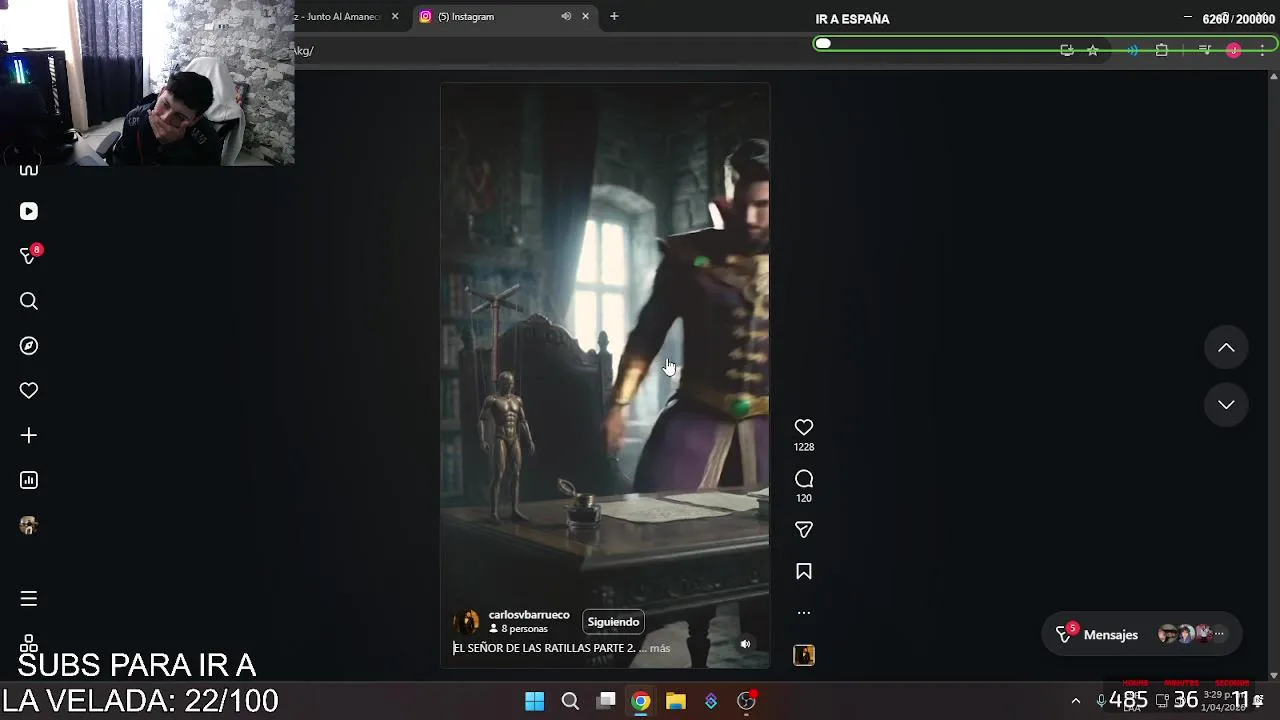Open Chrome extensions puzzle icon
Viewport: 1280px width, 720px height.
coord(1161,50)
